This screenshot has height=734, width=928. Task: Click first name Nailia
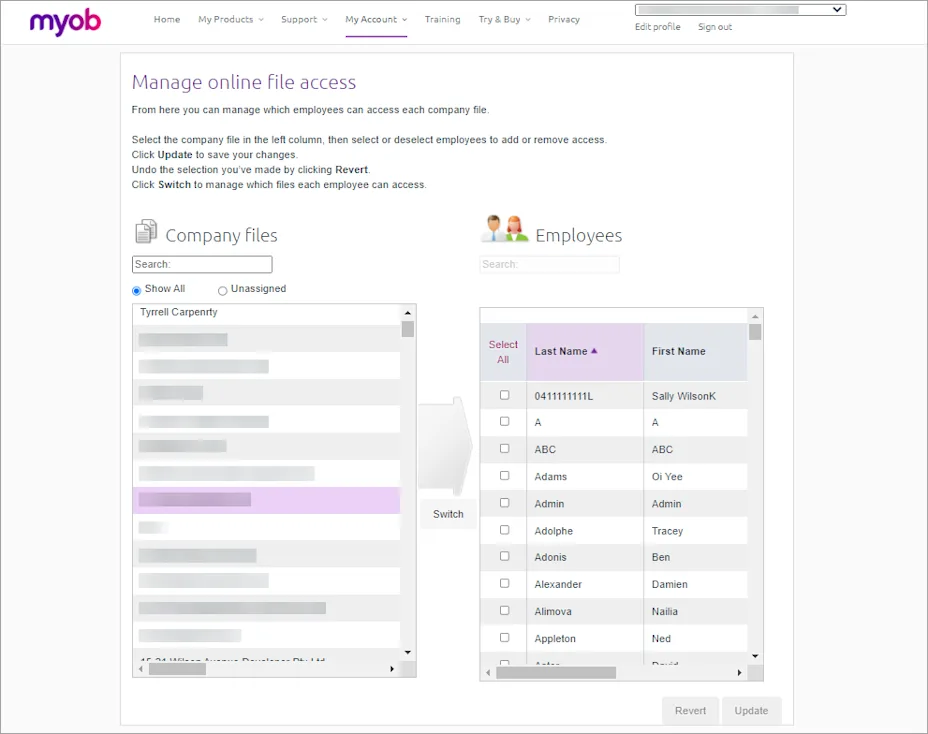[x=665, y=611]
